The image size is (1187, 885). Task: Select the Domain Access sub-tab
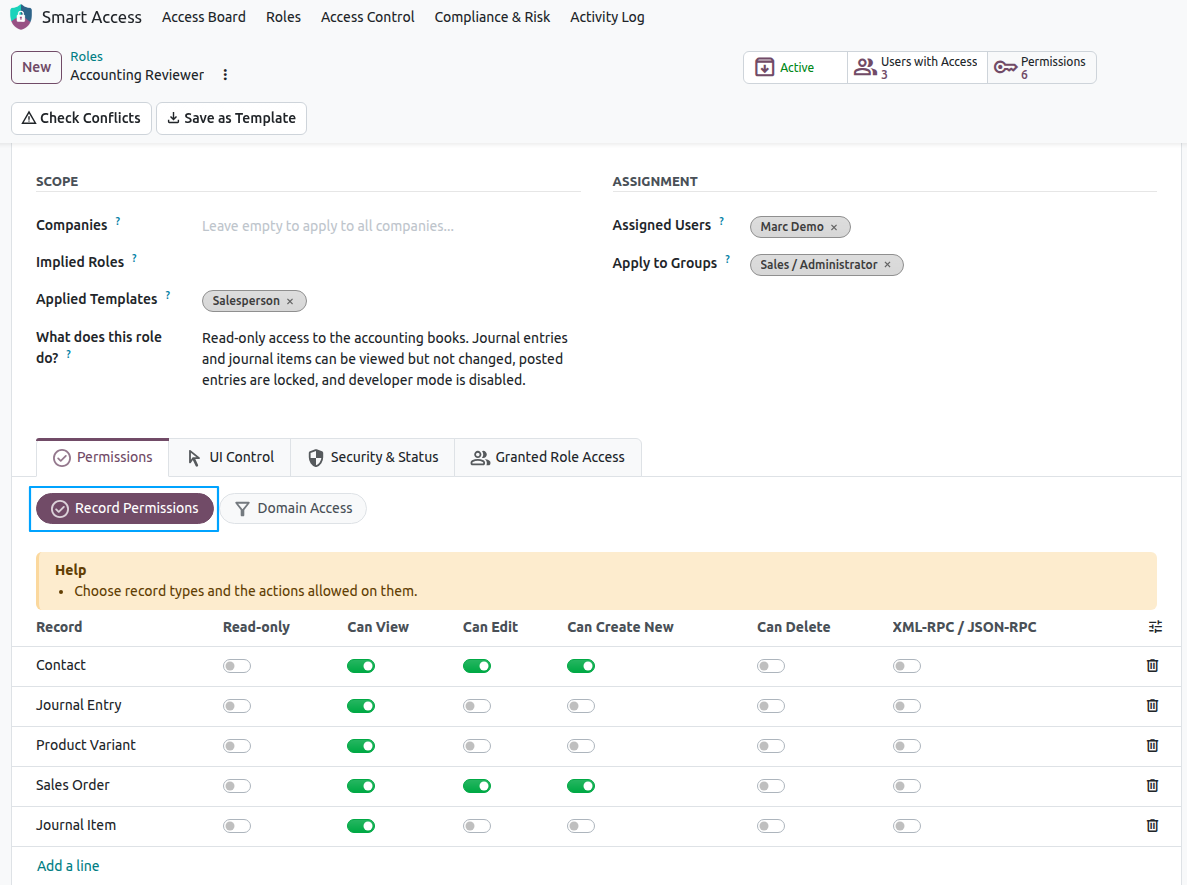294,509
